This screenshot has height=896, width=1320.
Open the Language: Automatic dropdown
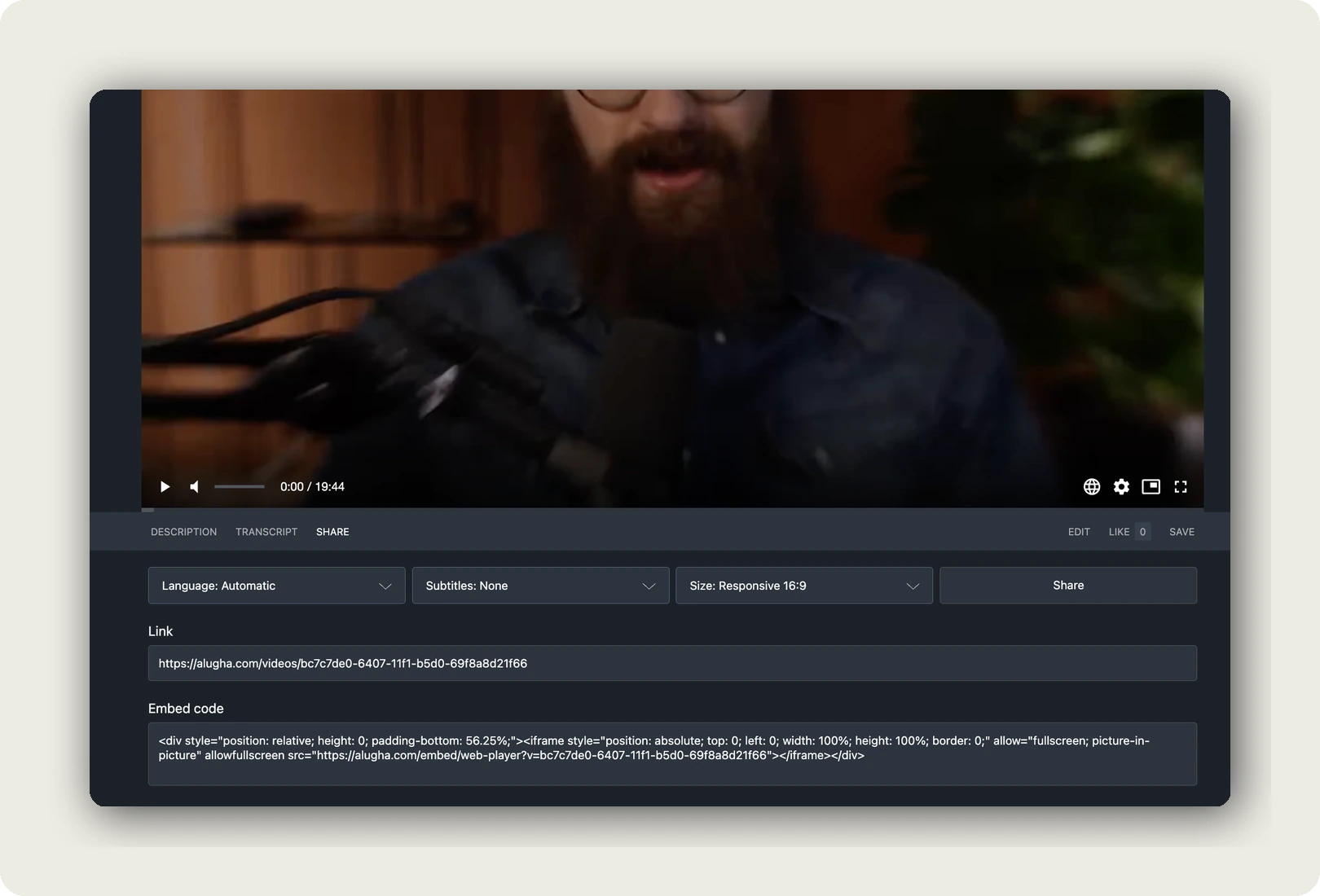point(277,586)
